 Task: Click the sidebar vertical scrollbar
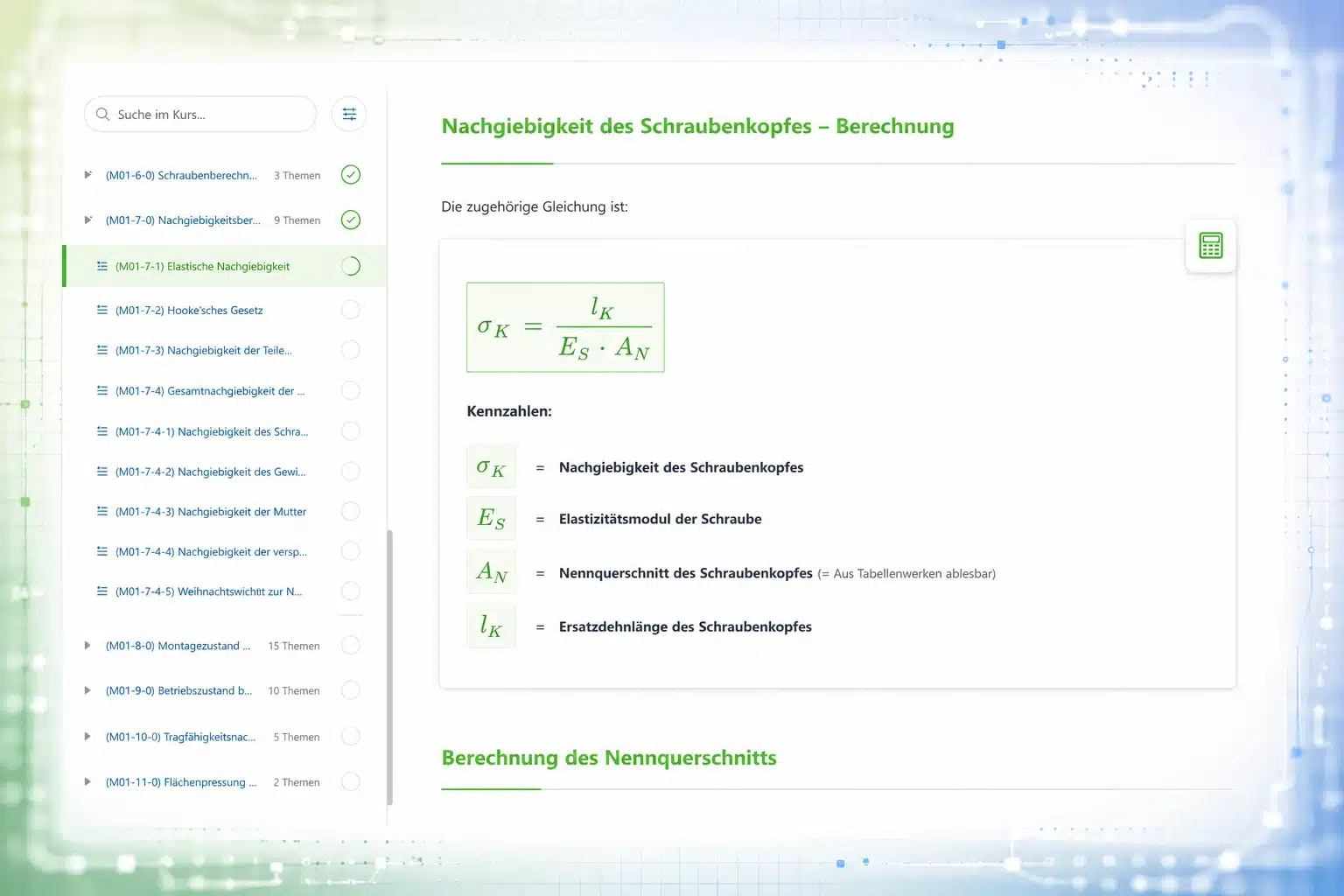click(389, 665)
